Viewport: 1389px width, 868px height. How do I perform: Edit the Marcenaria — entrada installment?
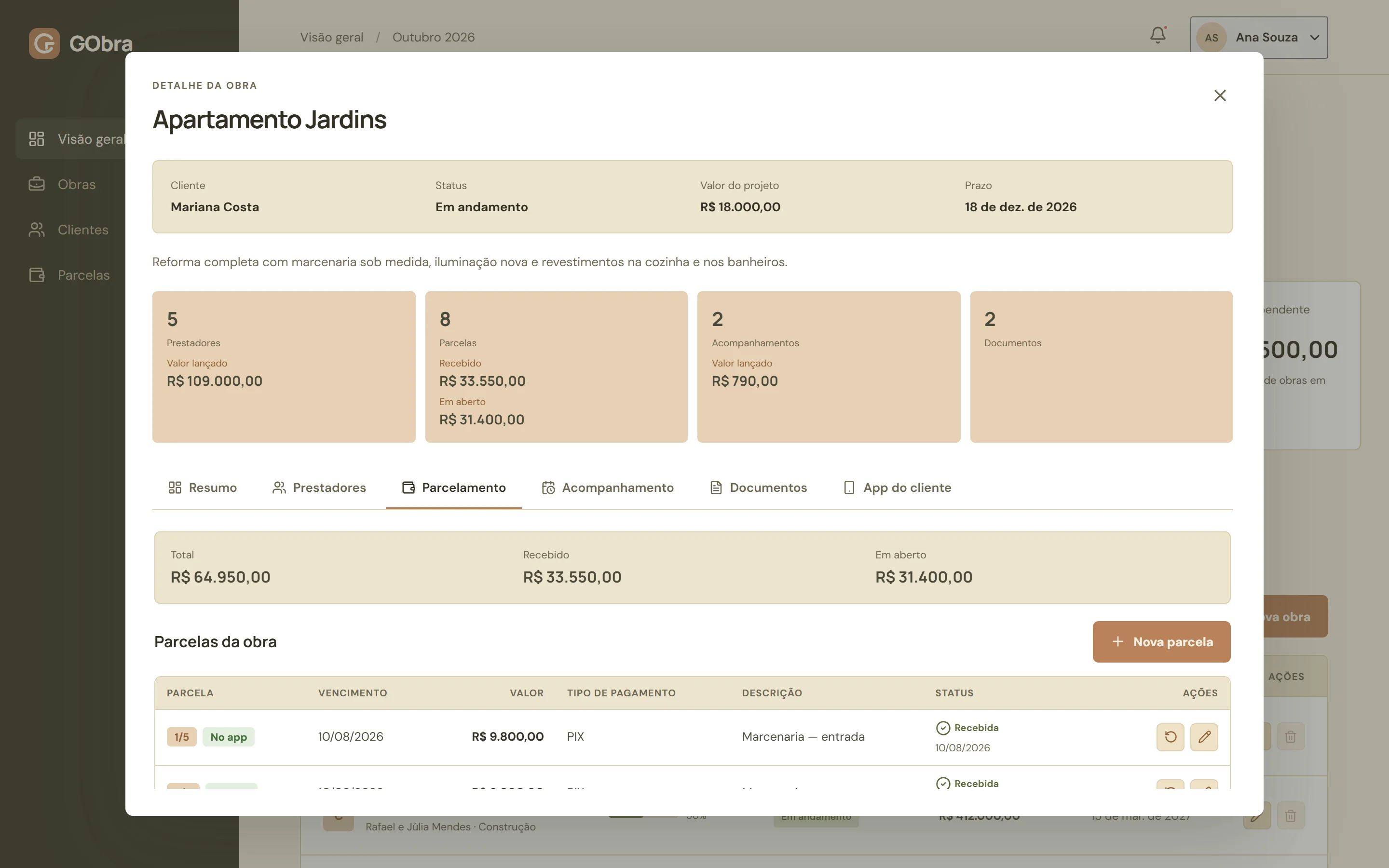coord(1204,736)
